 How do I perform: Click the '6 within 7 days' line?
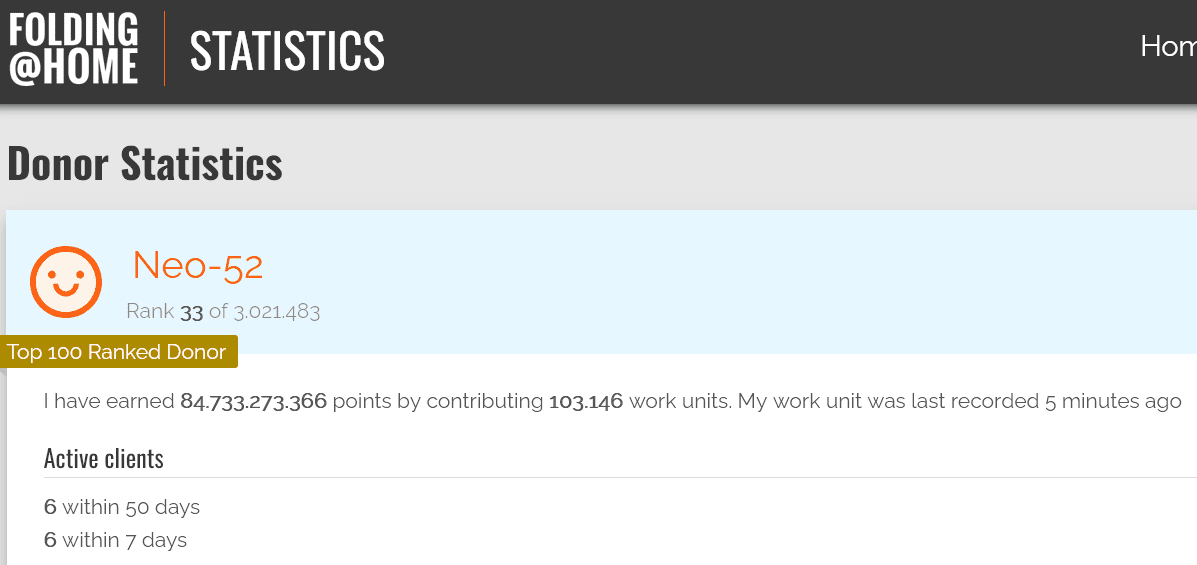[115, 540]
